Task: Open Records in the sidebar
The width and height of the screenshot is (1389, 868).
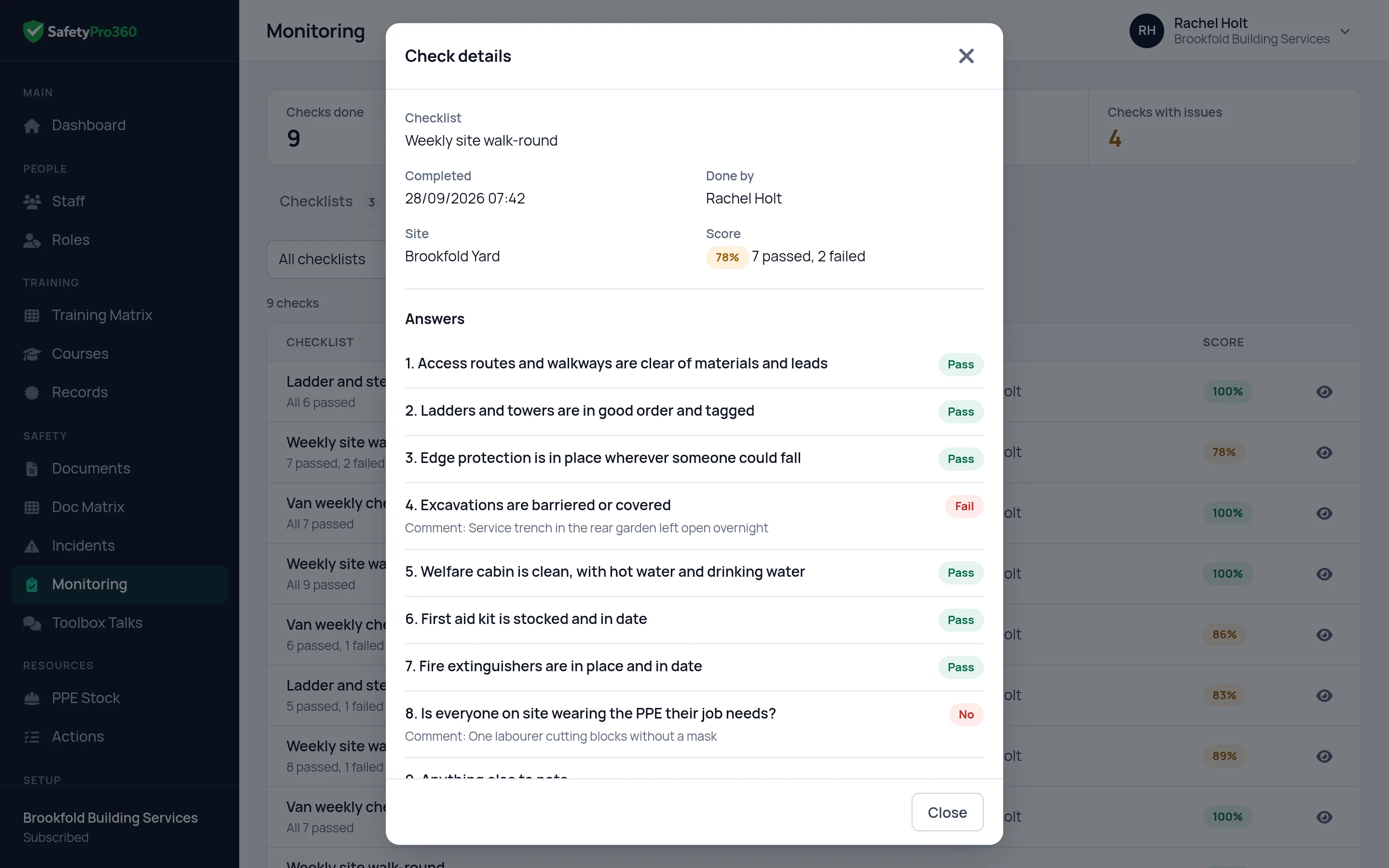Action: click(x=120, y=392)
